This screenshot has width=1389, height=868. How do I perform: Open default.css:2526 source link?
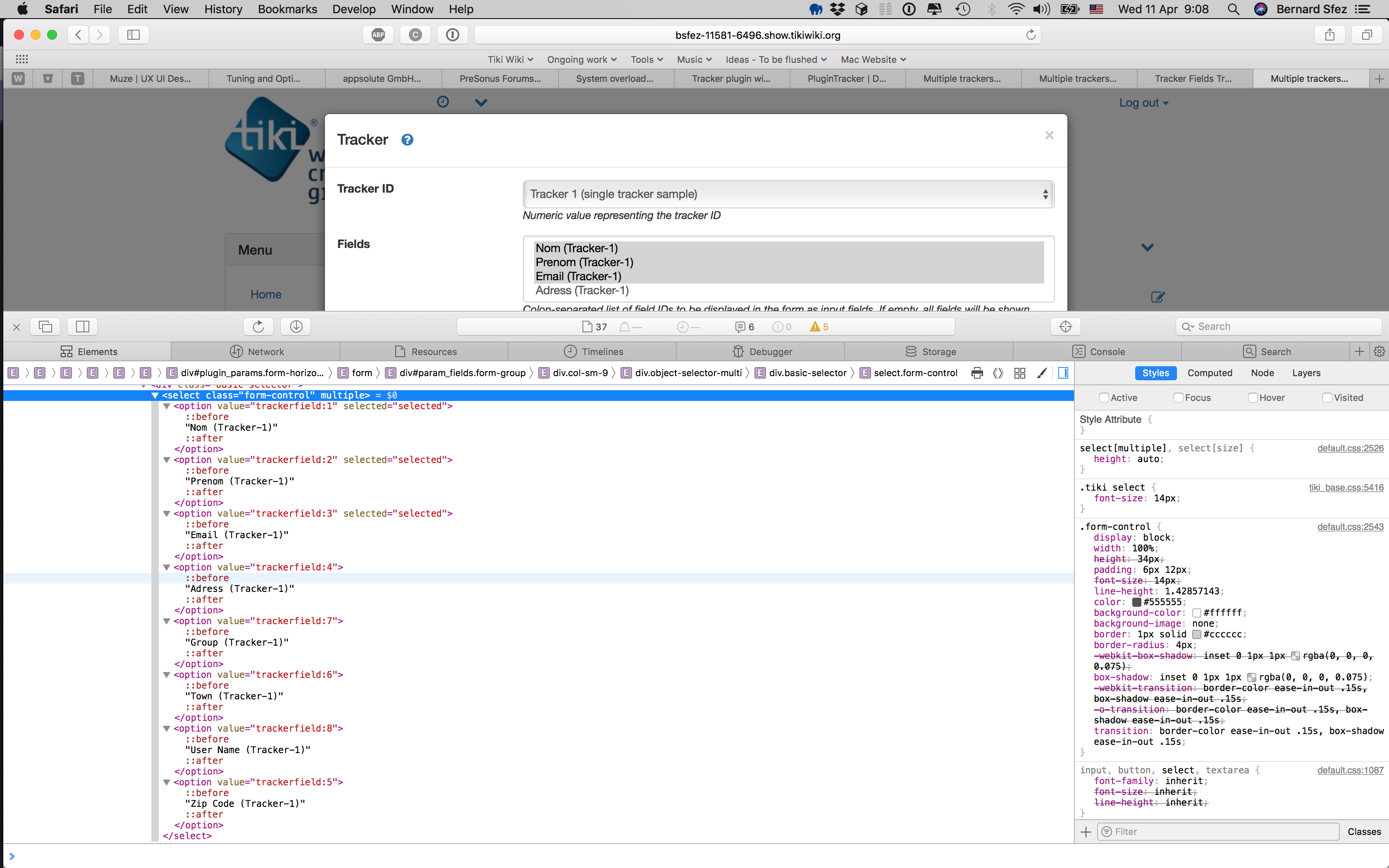pyautogui.click(x=1350, y=448)
